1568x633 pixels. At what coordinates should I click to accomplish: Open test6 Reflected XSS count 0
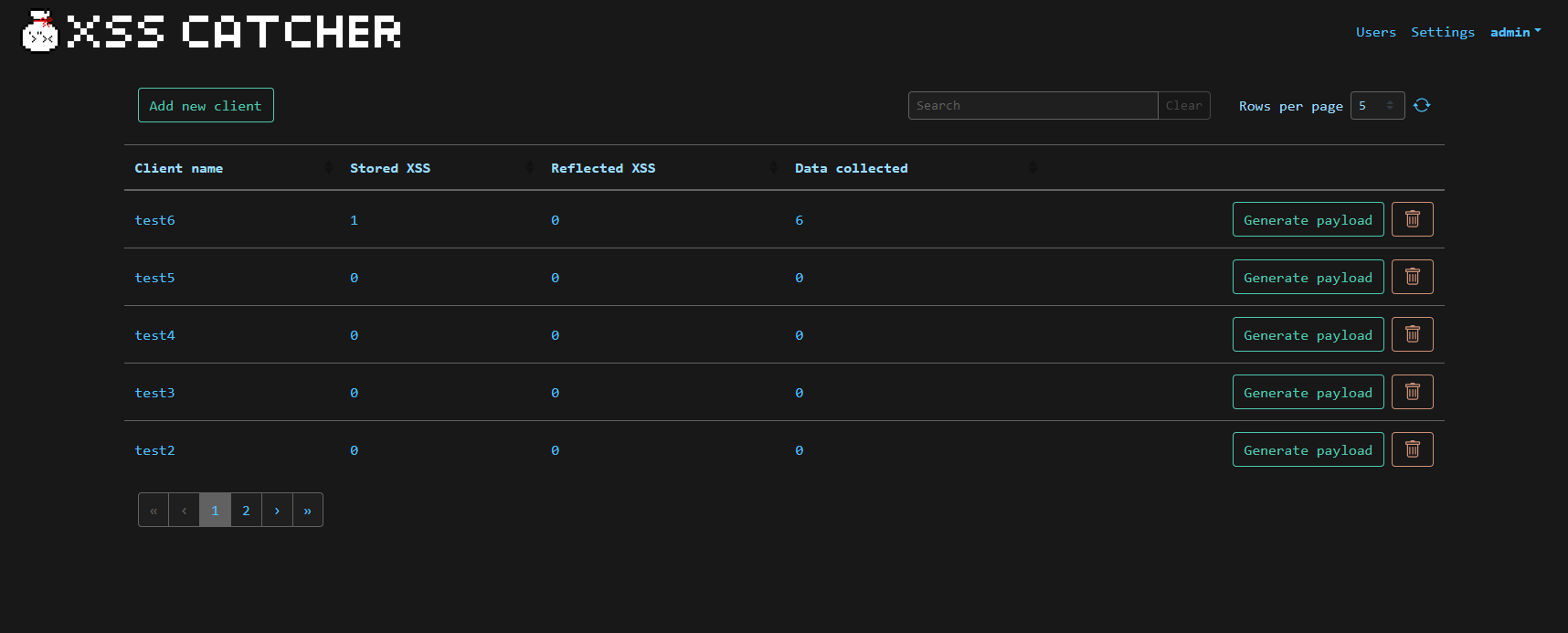coord(555,220)
